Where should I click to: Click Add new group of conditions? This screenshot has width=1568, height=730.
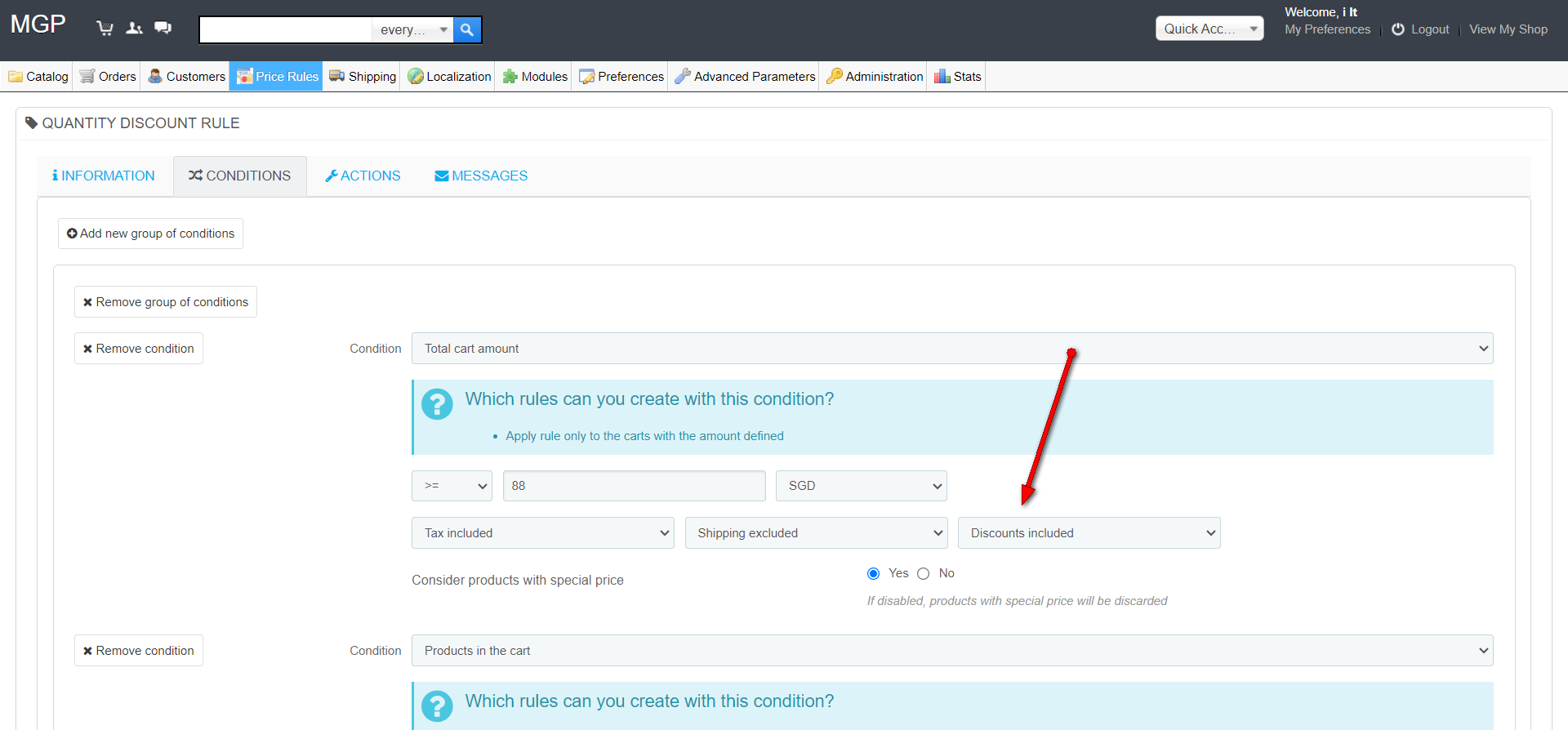point(150,234)
